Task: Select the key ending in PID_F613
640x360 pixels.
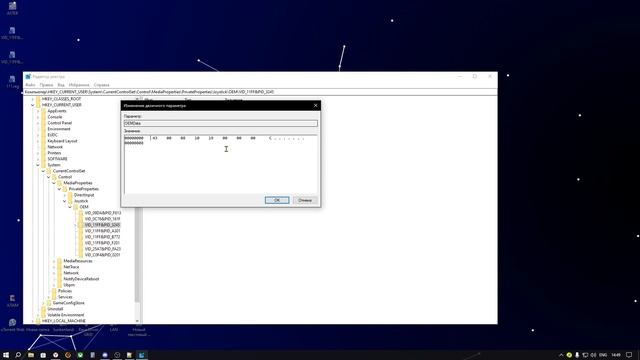Action: pos(102,213)
